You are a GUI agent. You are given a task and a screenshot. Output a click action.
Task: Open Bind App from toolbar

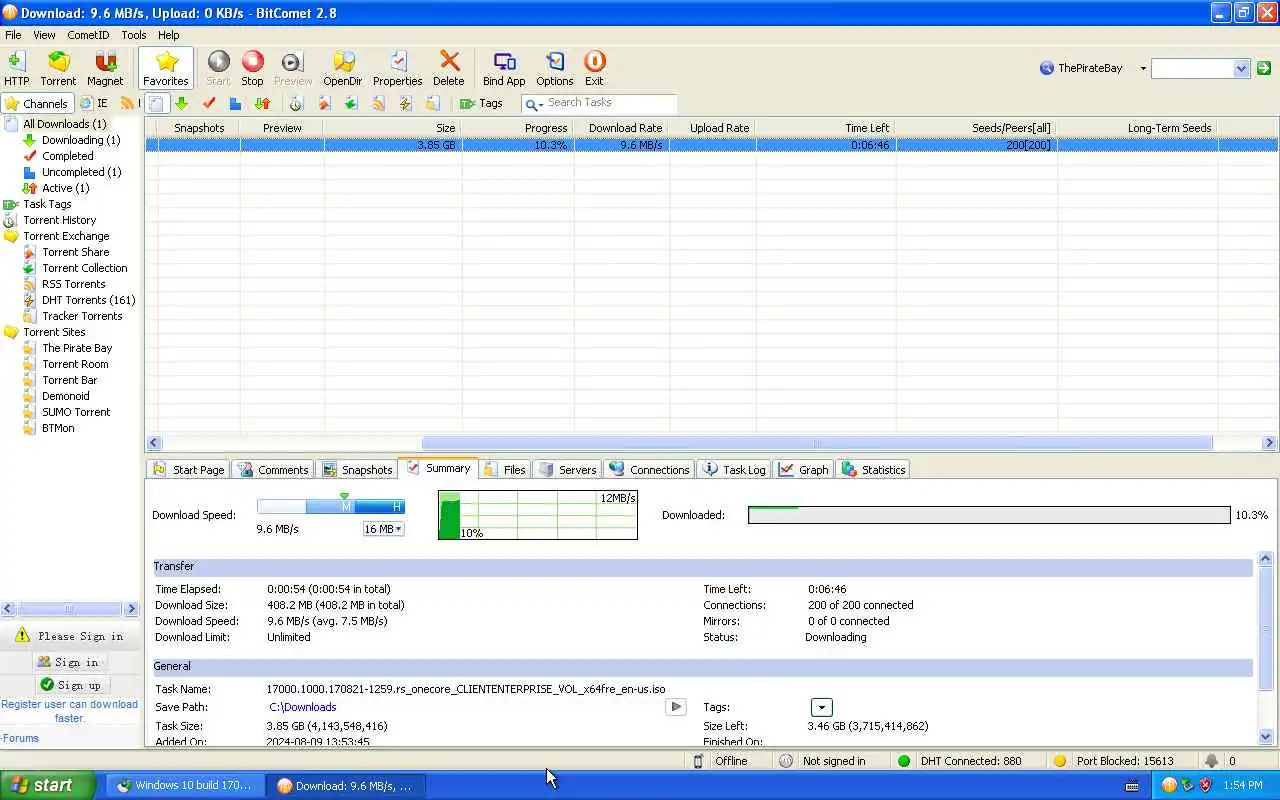[504, 69]
